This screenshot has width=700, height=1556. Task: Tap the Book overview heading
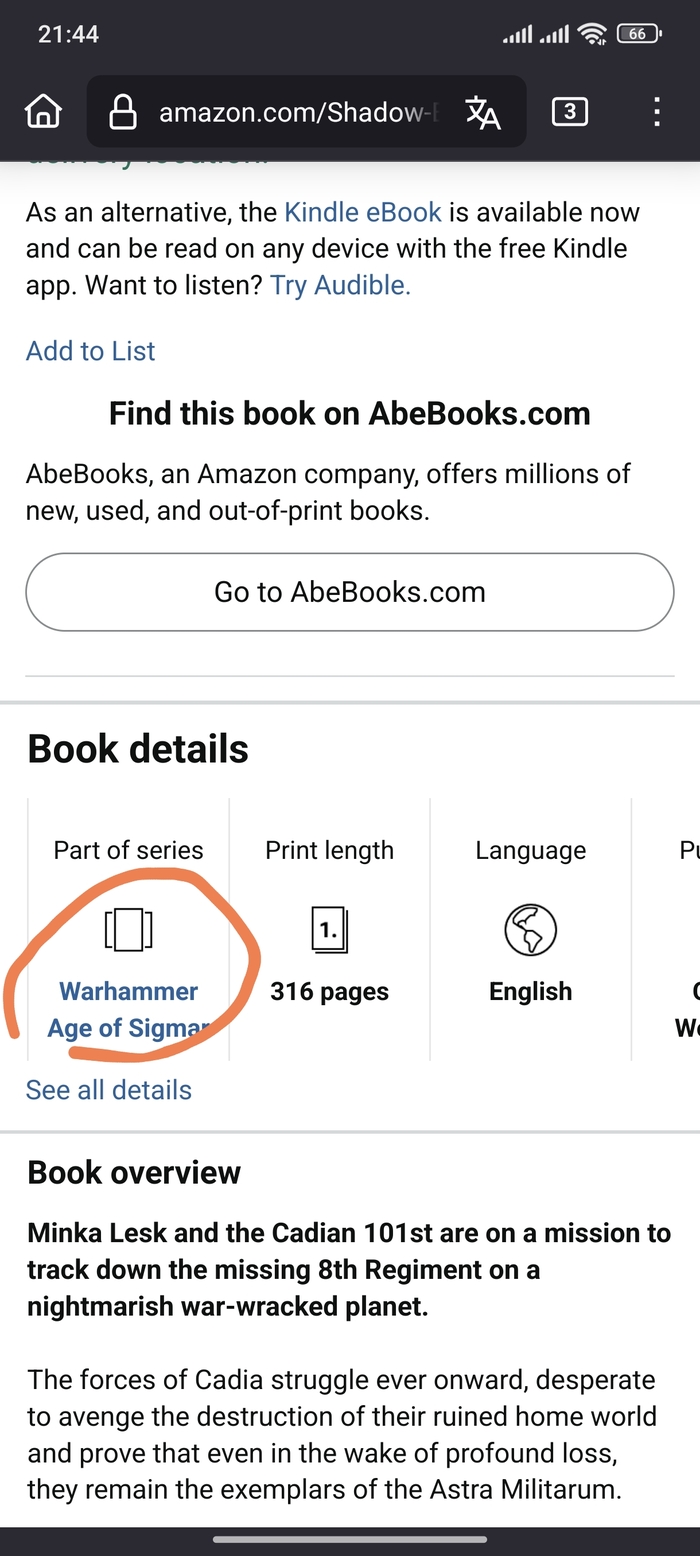pyautogui.click(x=134, y=1172)
